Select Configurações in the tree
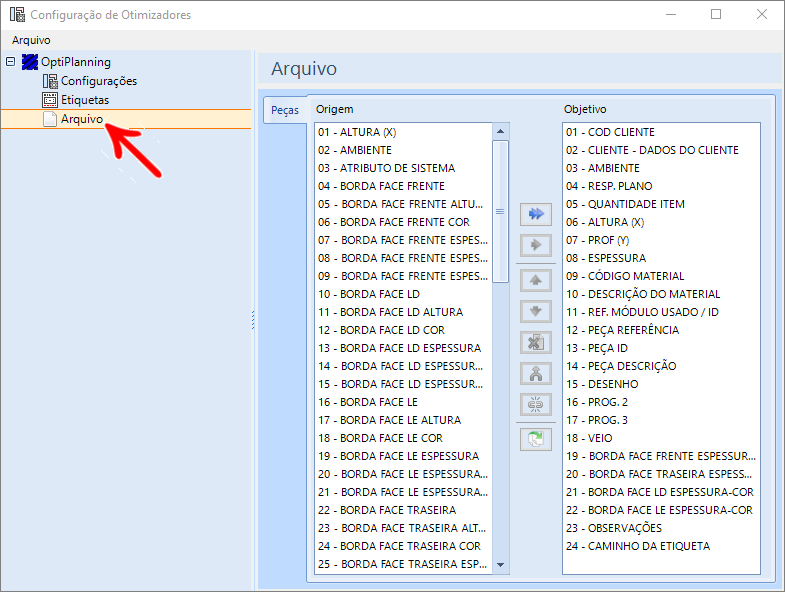 [x=99, y=81]
